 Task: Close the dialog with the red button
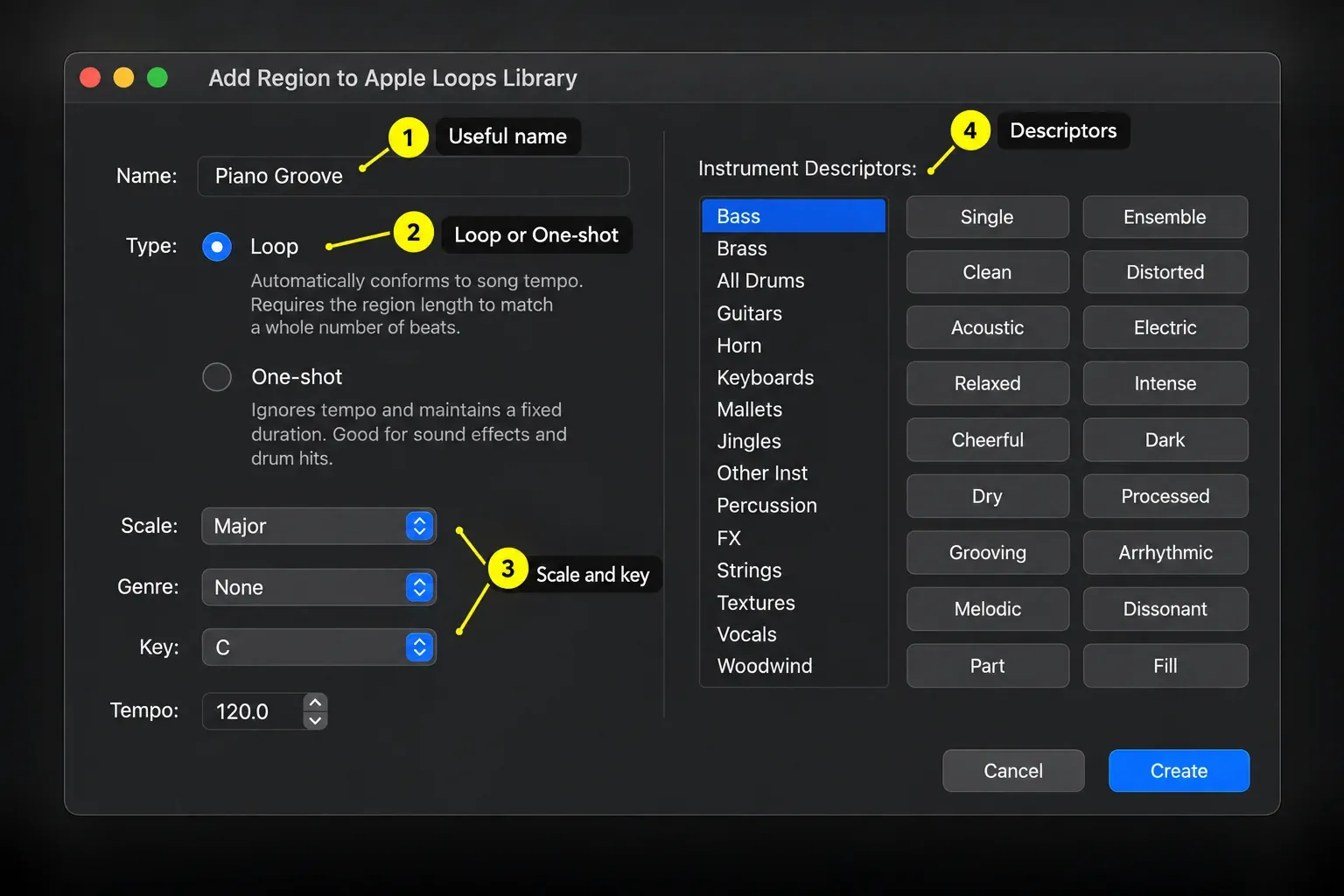click(x=90, y=78)
